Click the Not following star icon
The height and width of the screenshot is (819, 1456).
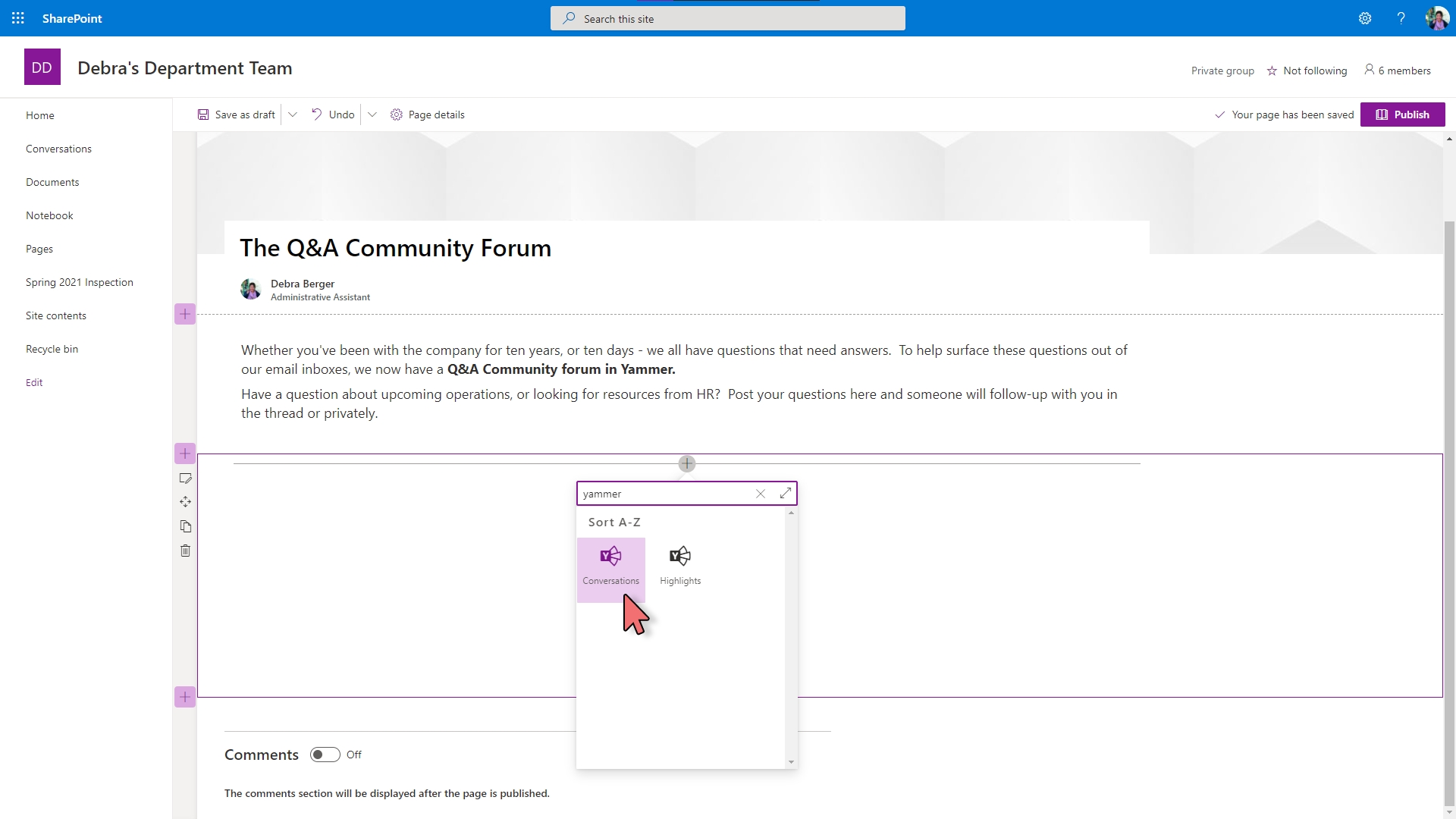(x=1272, y=71)
